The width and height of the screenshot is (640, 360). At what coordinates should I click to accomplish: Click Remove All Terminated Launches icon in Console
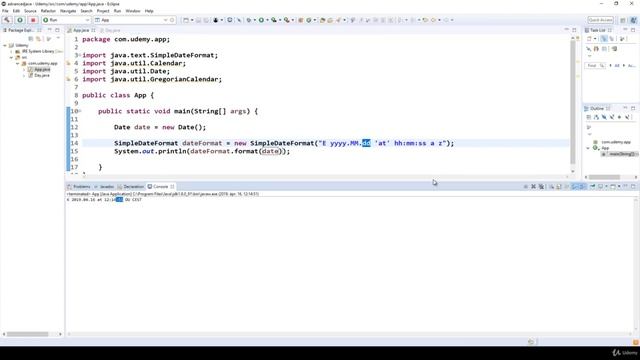[541, 187]
